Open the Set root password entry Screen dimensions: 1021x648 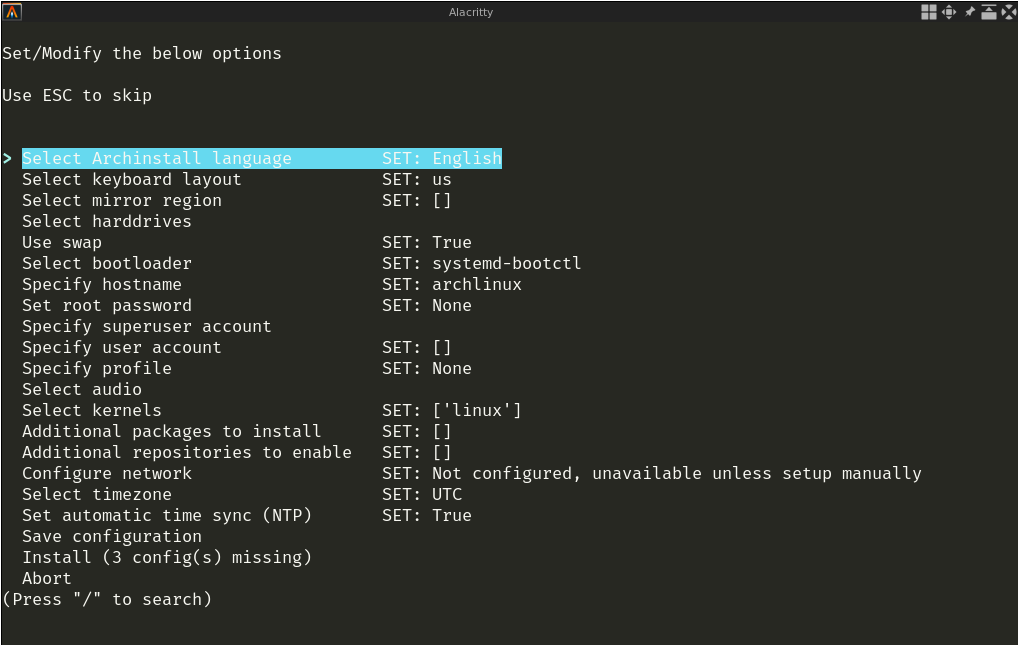click(107, 305)
